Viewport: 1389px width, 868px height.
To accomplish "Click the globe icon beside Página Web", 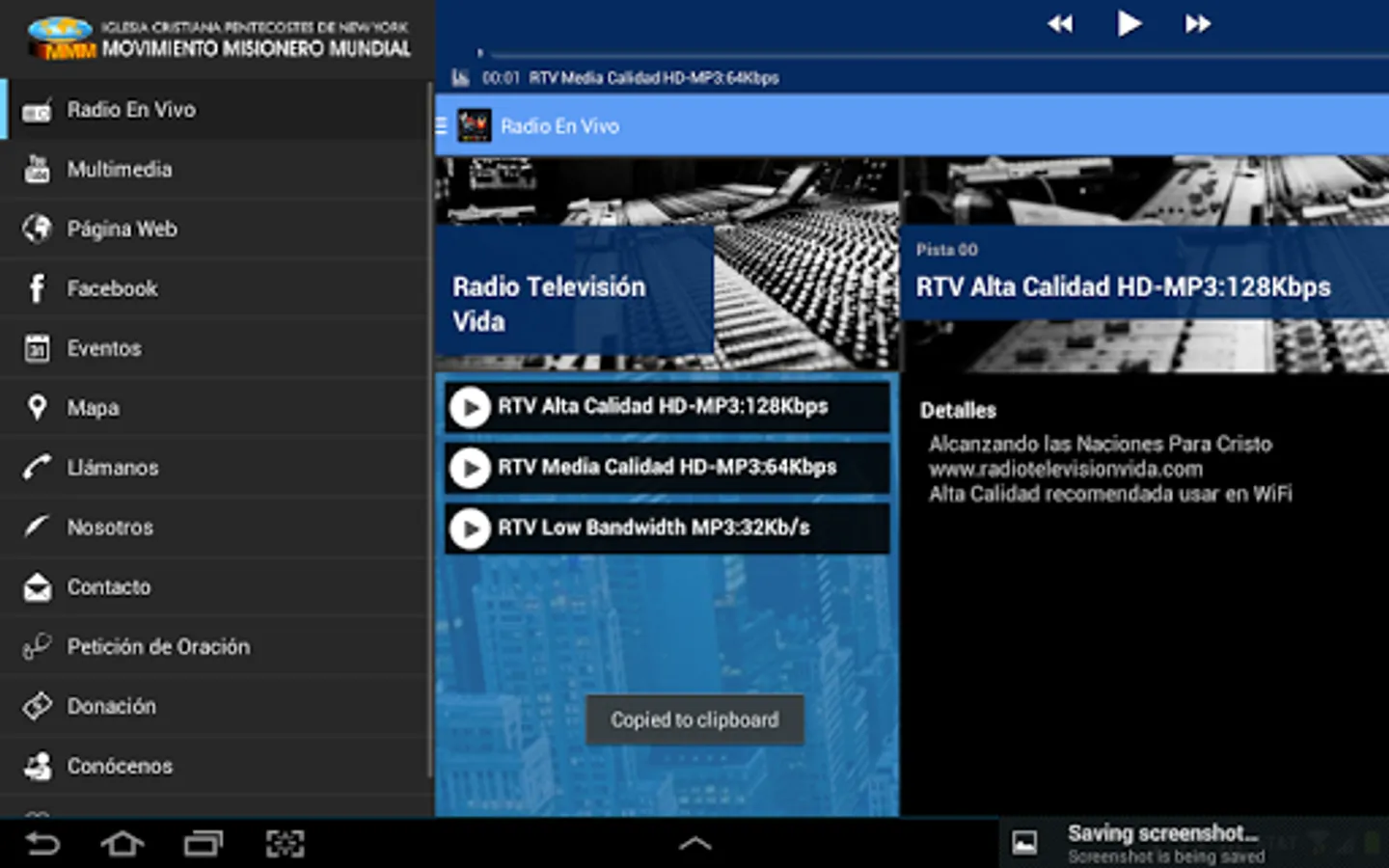I will (37, 229).
